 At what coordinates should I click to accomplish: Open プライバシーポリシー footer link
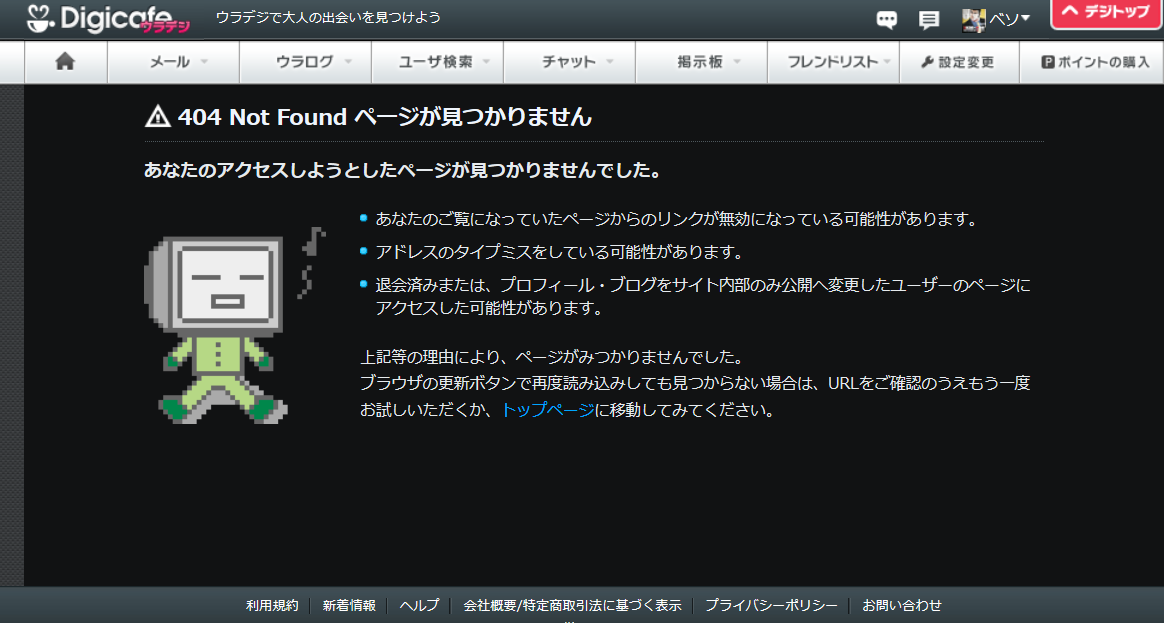(770, 605)
